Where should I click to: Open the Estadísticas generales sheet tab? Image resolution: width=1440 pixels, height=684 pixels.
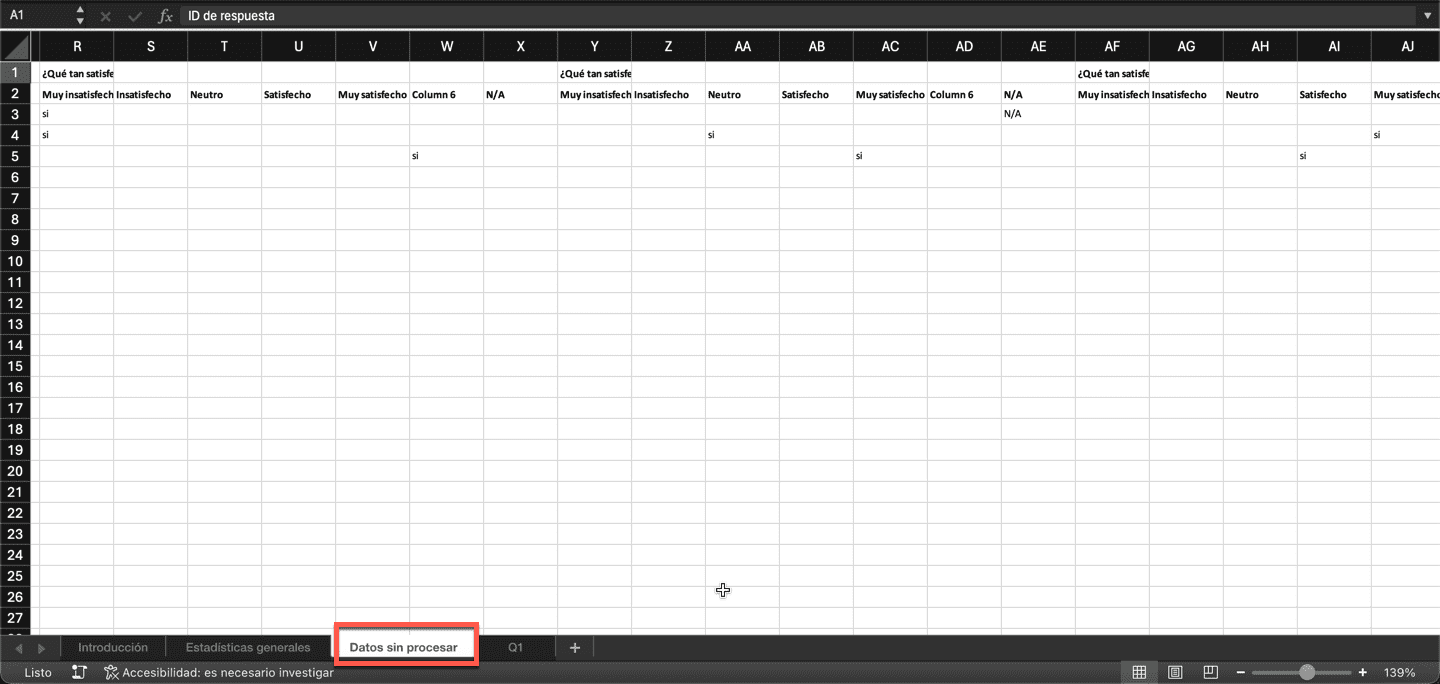(x=248, y=648)
